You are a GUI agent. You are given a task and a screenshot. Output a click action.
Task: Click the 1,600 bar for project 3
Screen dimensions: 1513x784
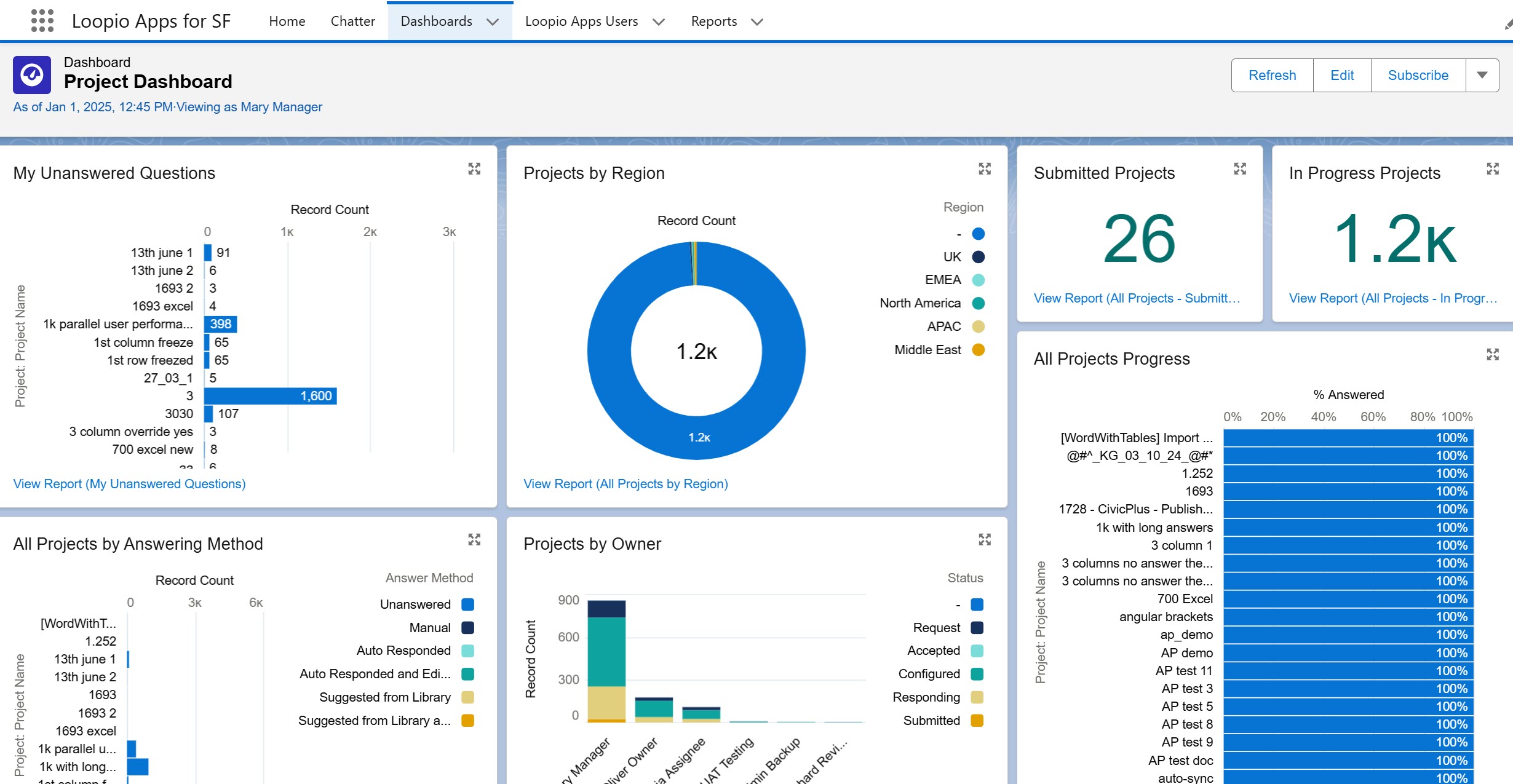(x=271, y=396)
